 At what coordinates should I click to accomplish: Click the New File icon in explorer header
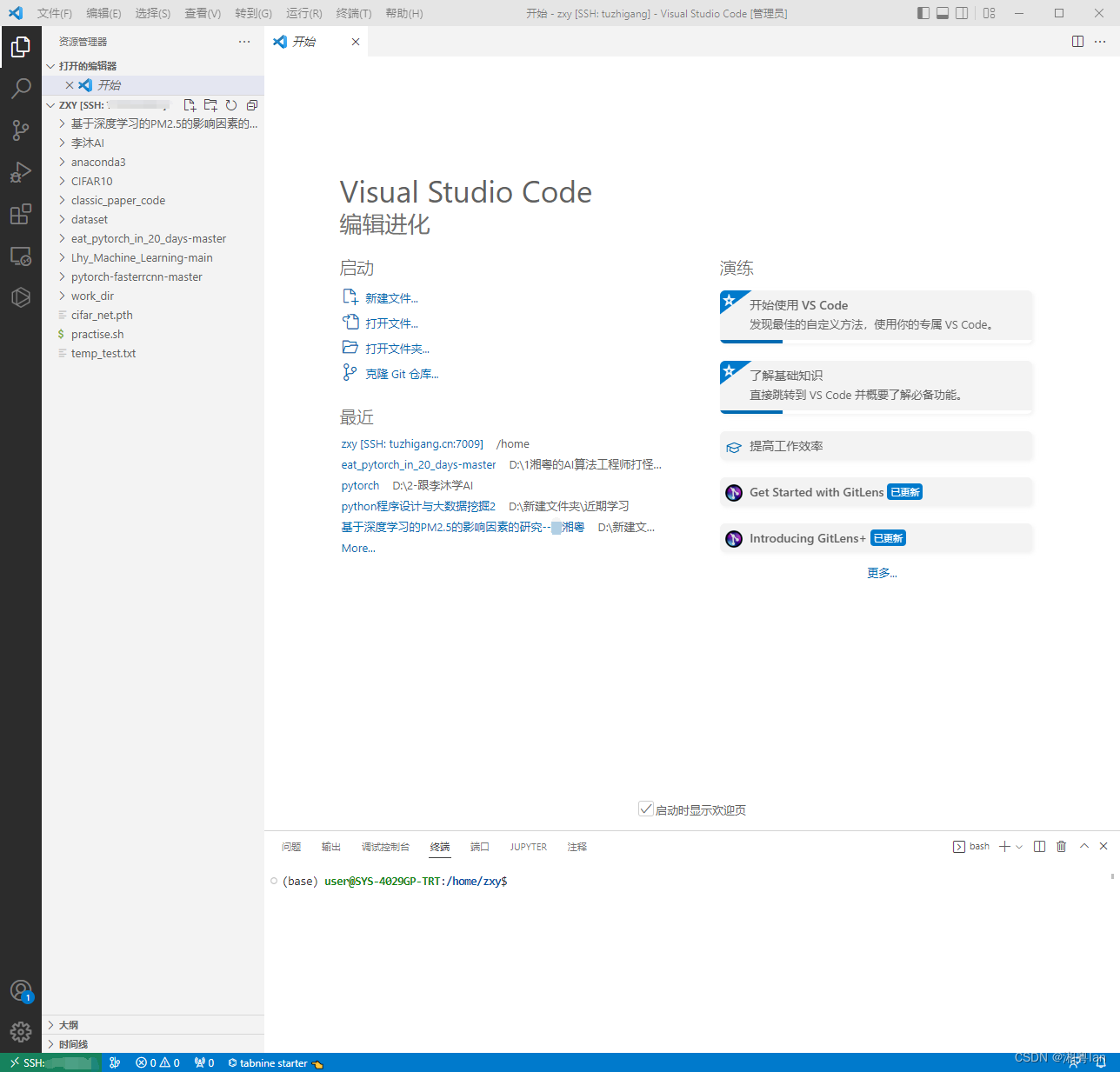(x=190, y=105)
